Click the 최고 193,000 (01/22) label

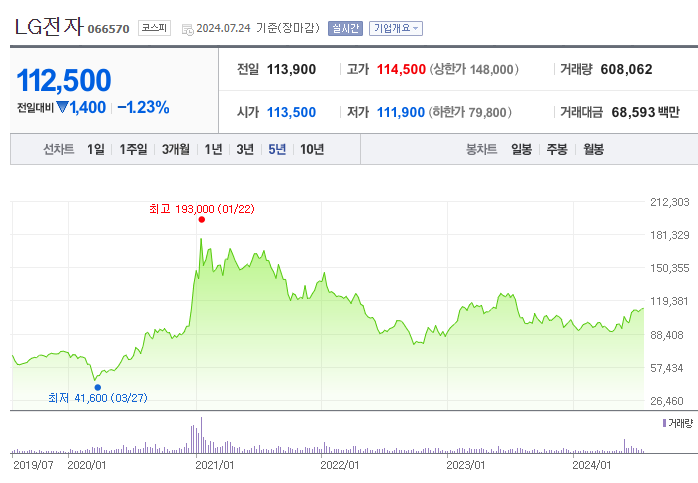tap(202, 209)
